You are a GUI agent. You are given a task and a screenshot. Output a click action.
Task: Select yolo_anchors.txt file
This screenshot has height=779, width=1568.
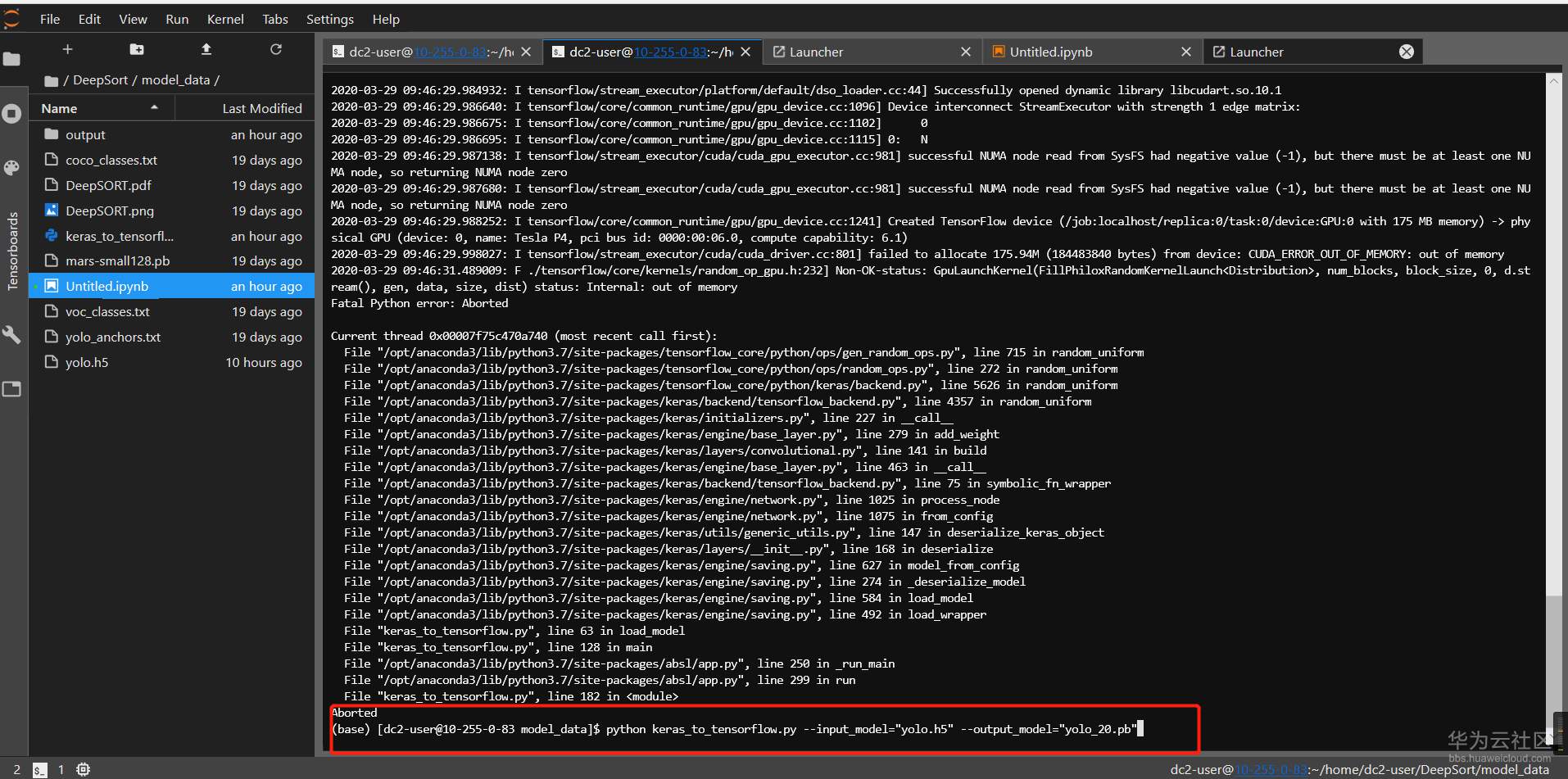click(172, 337)
